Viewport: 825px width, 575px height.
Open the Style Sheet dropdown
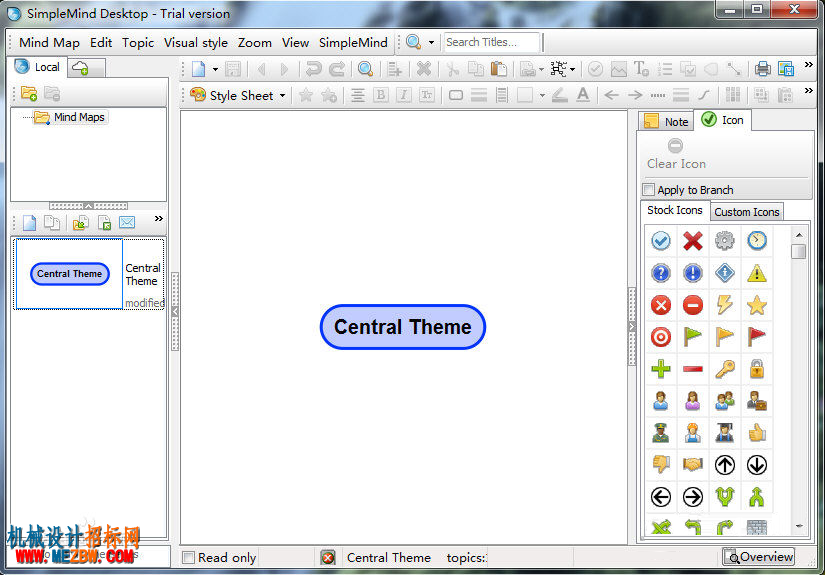tap(238, 95)
